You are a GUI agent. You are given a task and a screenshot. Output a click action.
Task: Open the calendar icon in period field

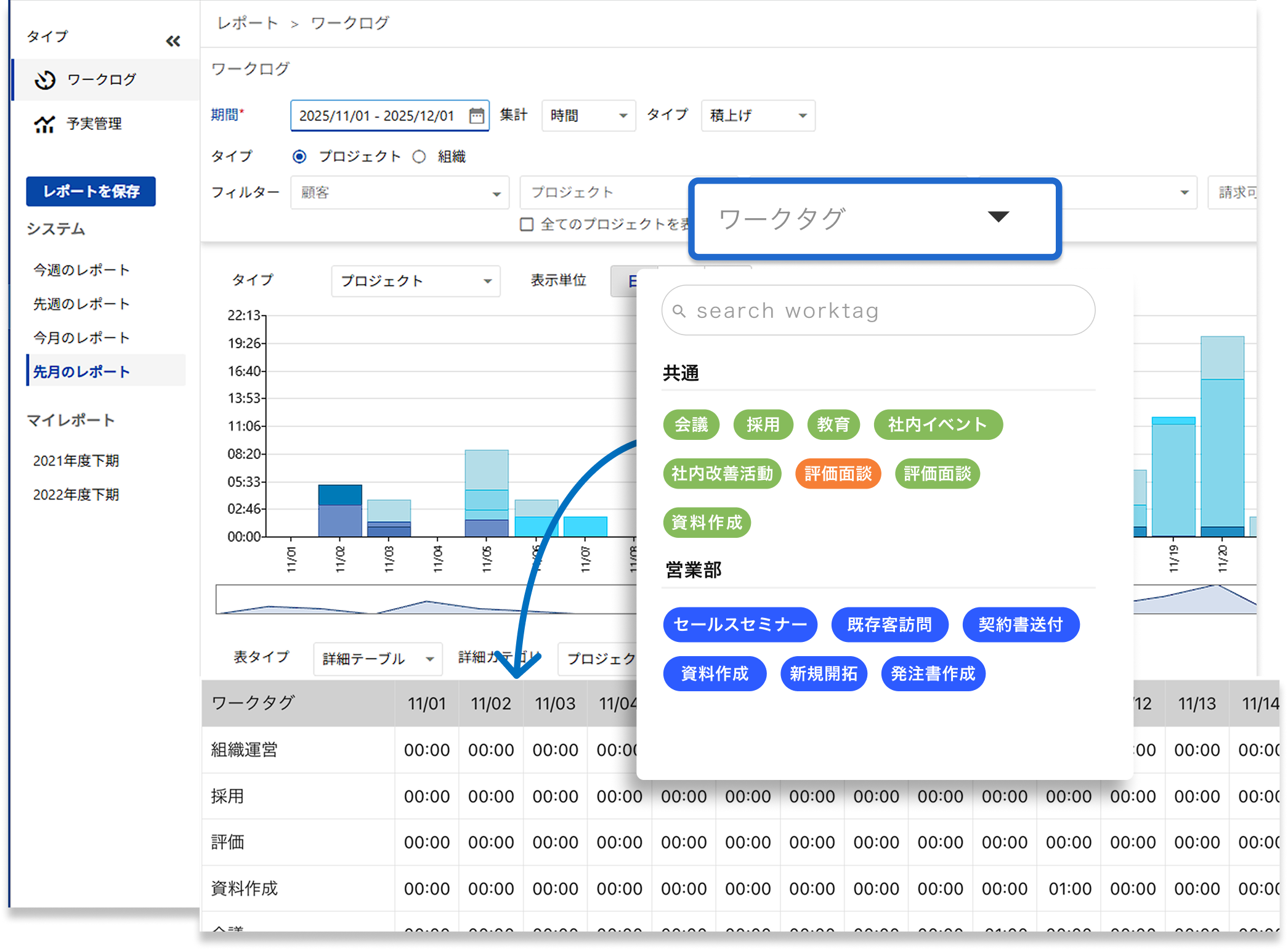point(476,116)
